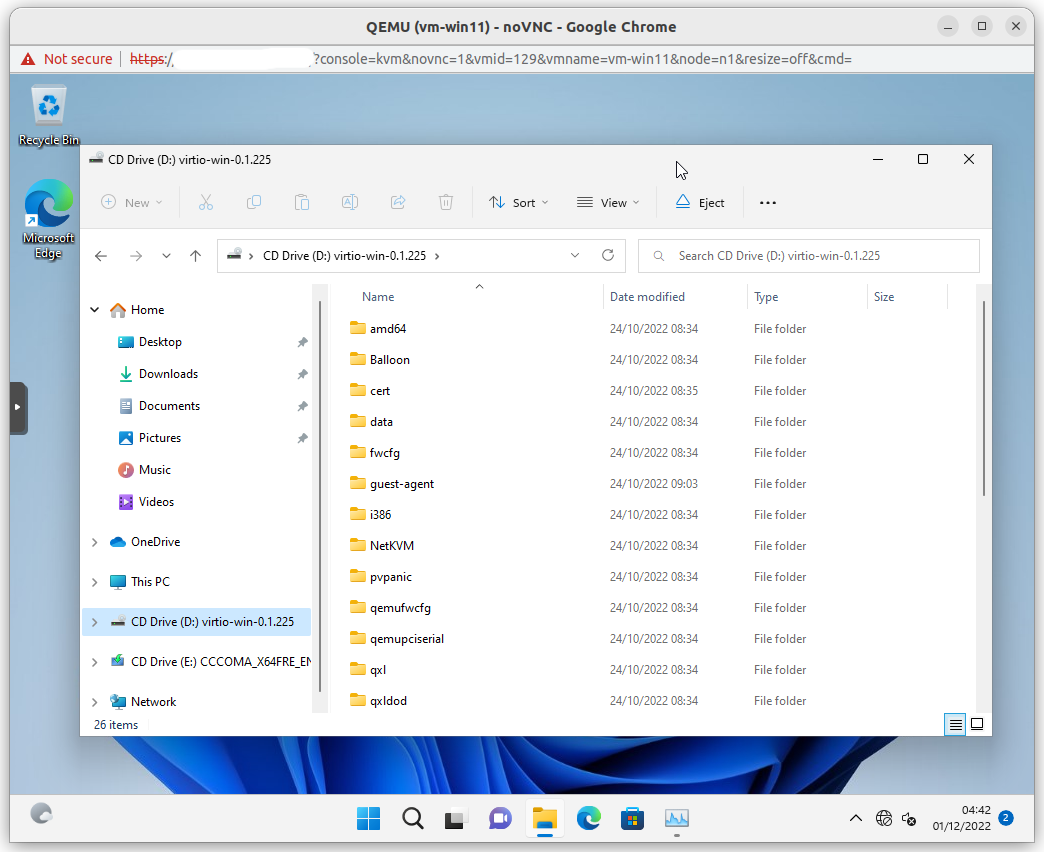Open Microsoft Store on taskbar

pos(632,819)
